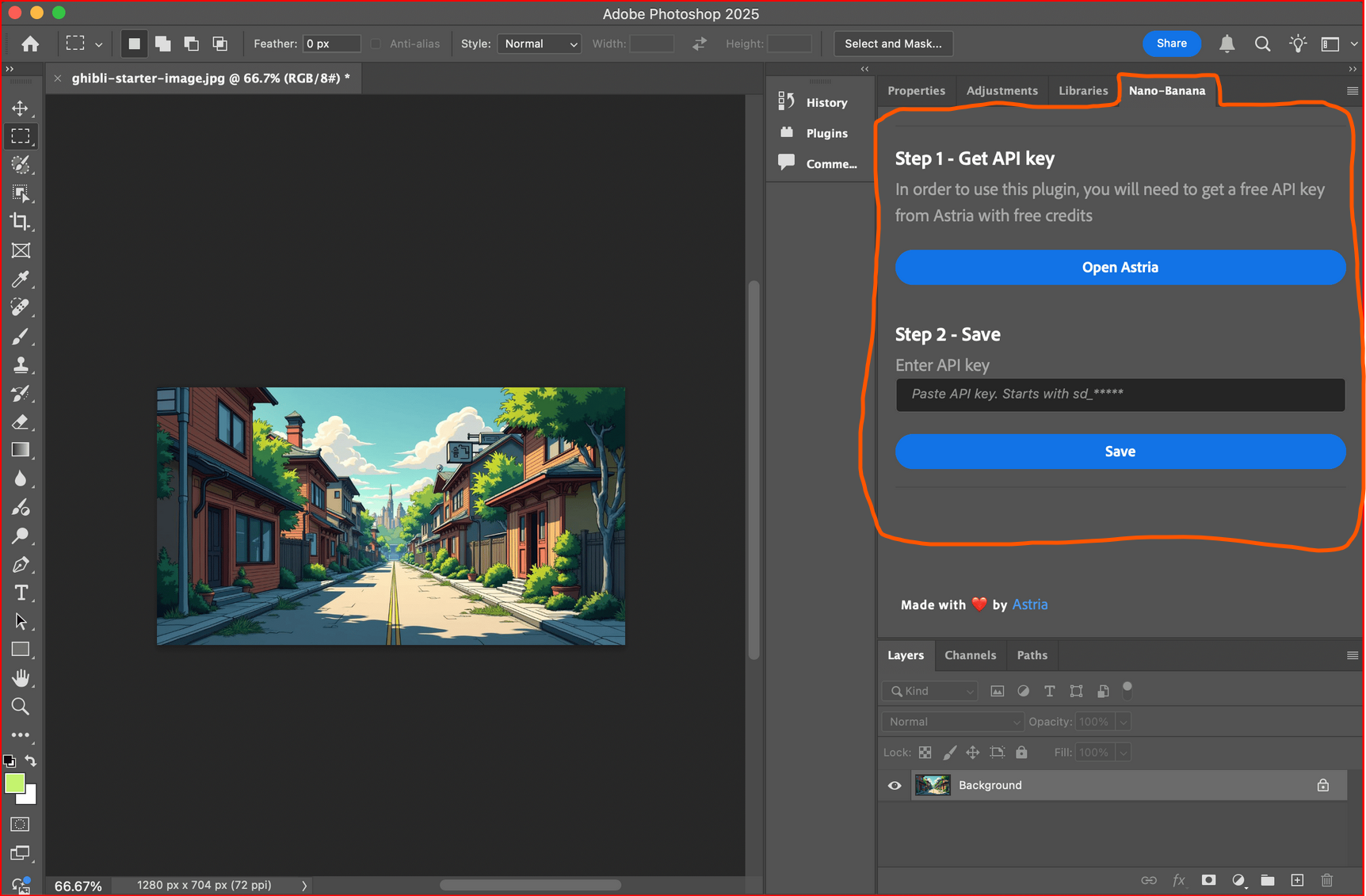
Task: Select the Spot Healing Brush tool
Action: click(21, 307)
